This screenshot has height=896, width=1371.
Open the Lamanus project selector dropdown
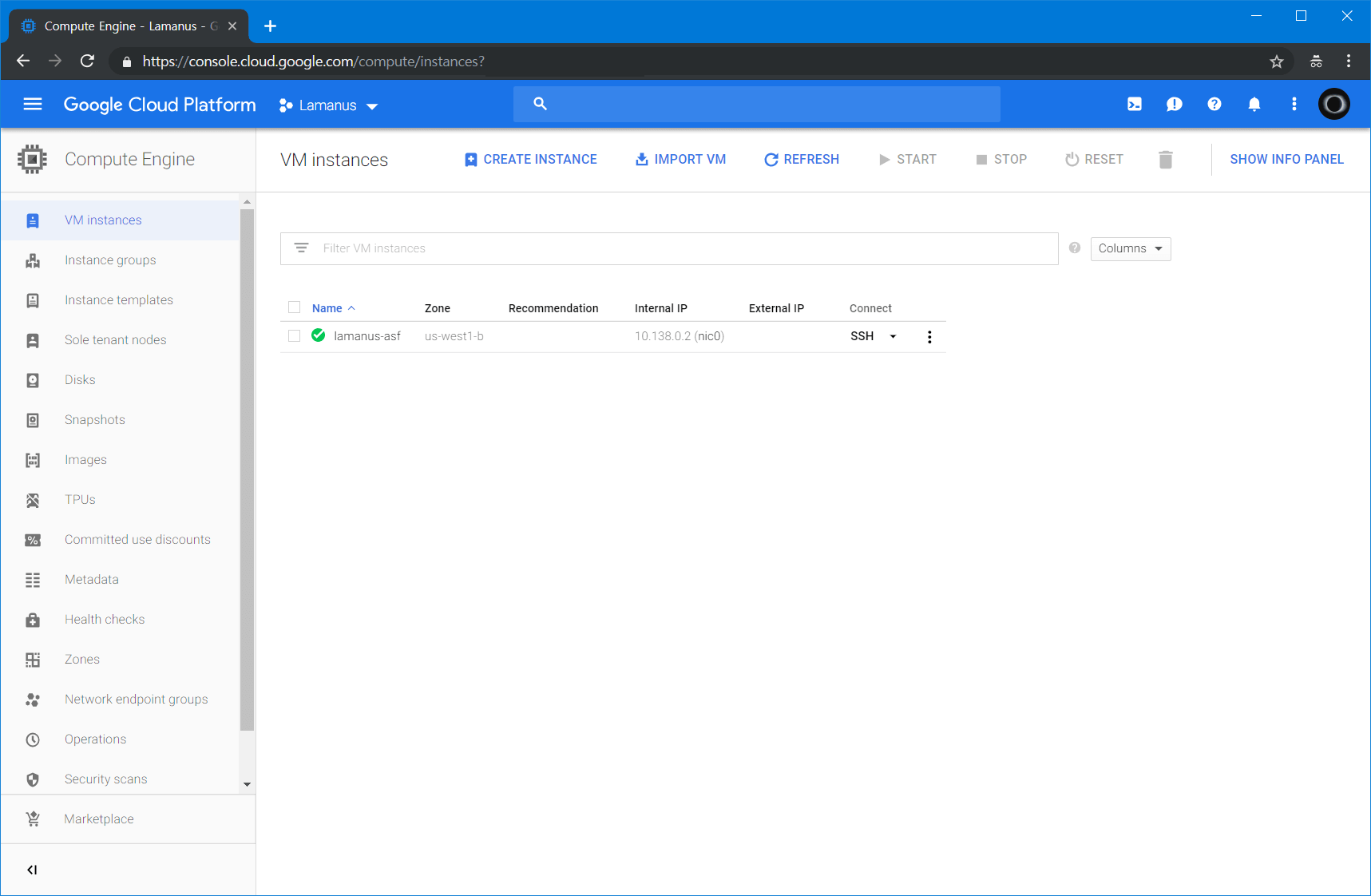(x=328, y=105)
